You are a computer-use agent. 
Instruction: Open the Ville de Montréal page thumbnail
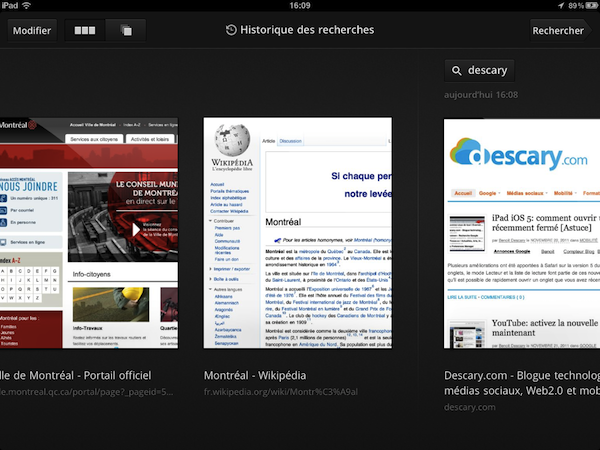coord(89,233)
